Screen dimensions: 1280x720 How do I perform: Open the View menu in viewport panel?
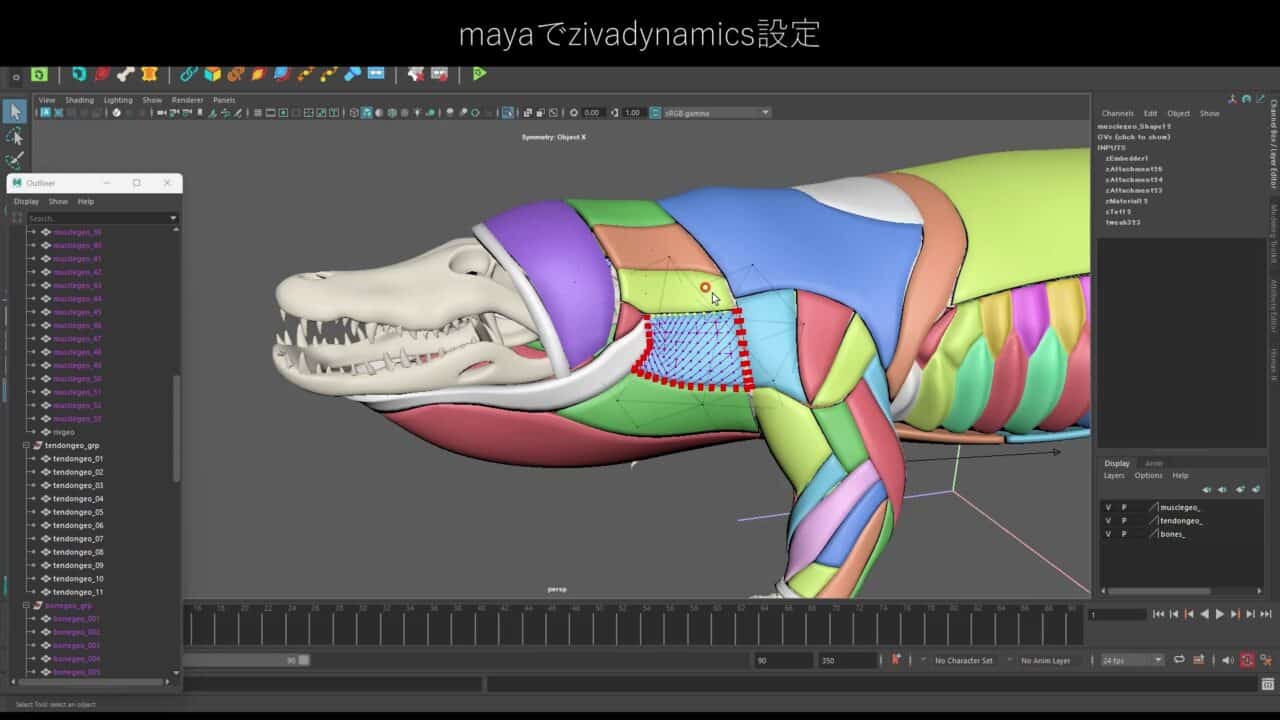pos(47,100)
